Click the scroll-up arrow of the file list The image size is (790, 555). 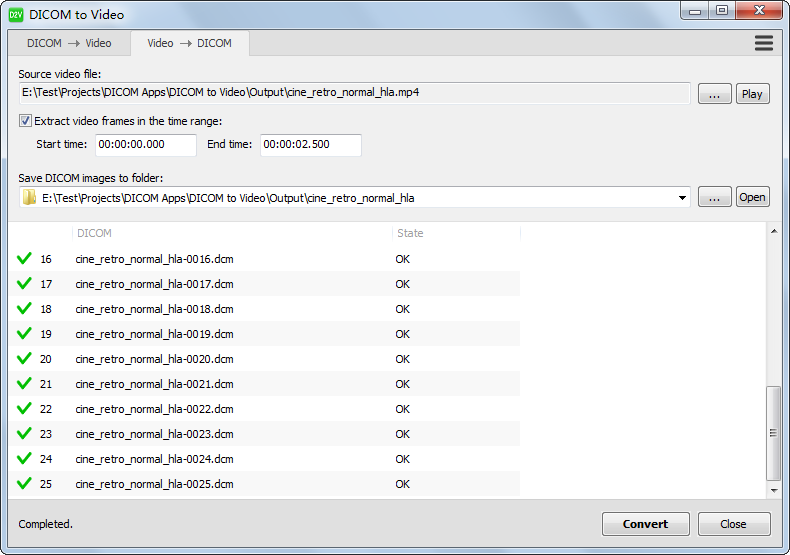[x=773, y=232]
